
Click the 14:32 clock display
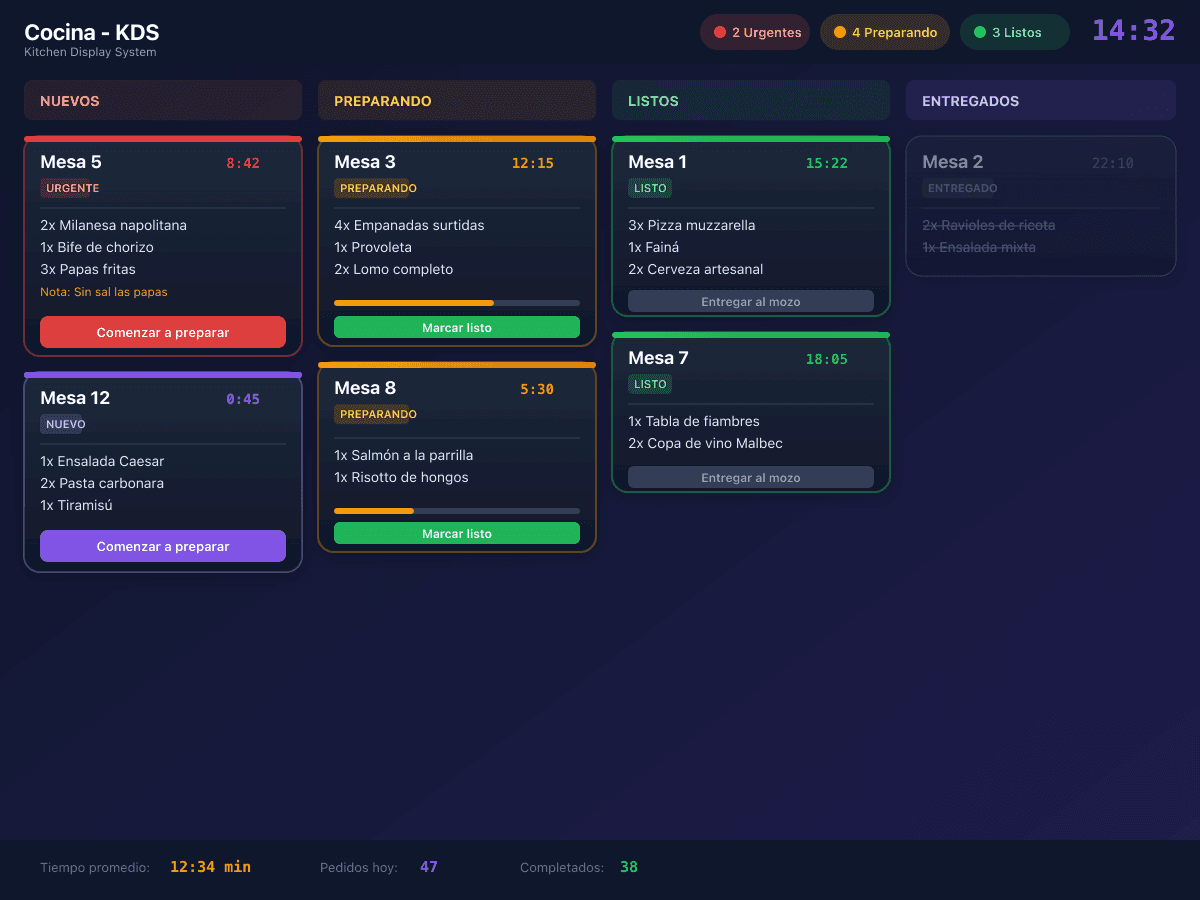[1133, 30]
